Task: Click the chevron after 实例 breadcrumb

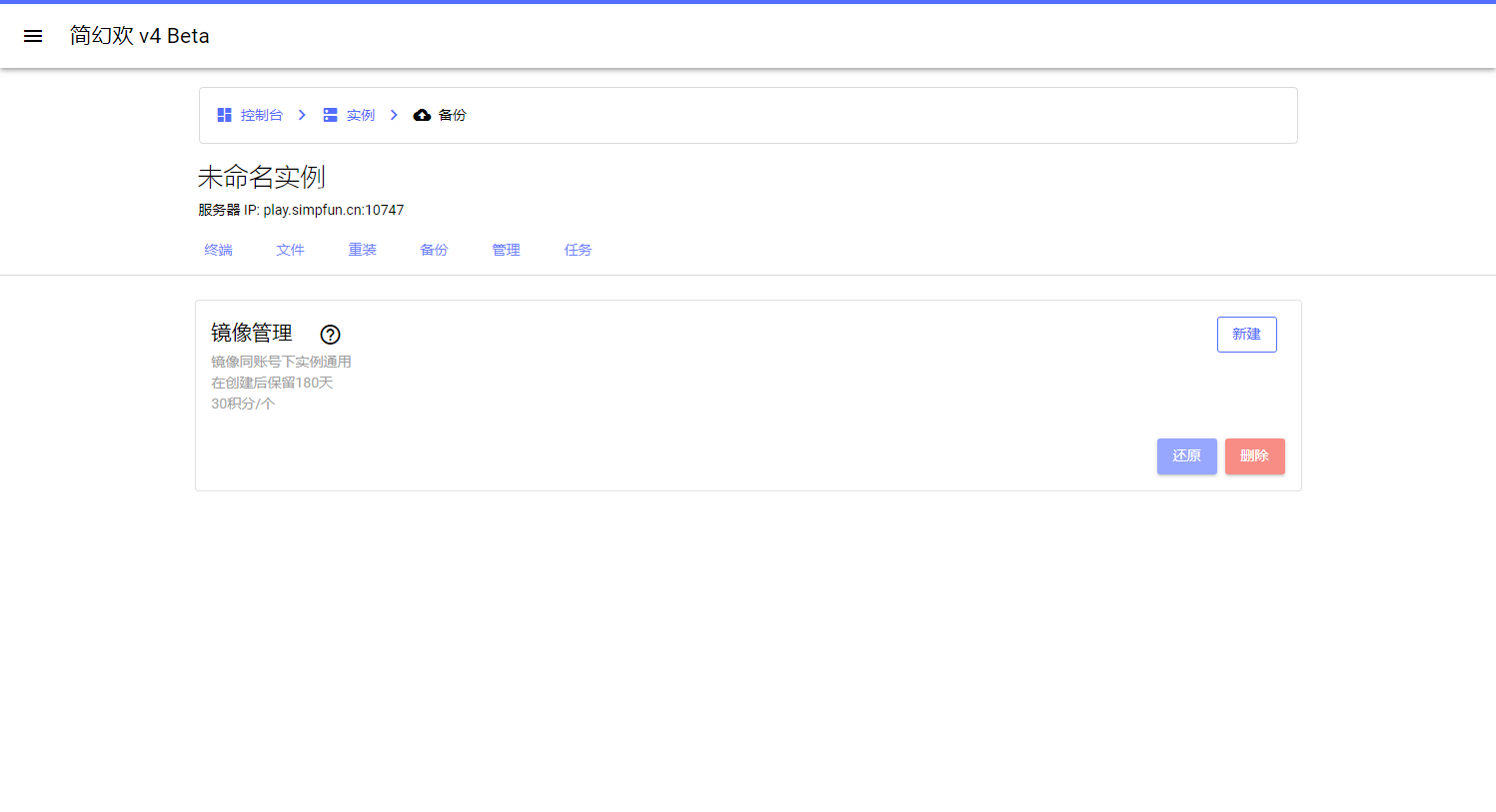Action: (x=394, y=115)
